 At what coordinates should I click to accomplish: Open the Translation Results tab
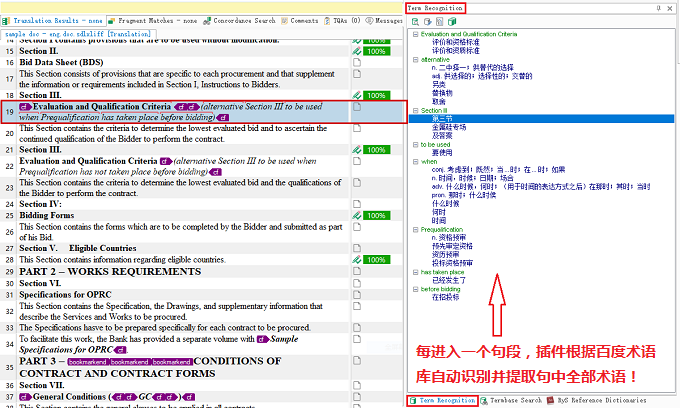coord(53,20)
